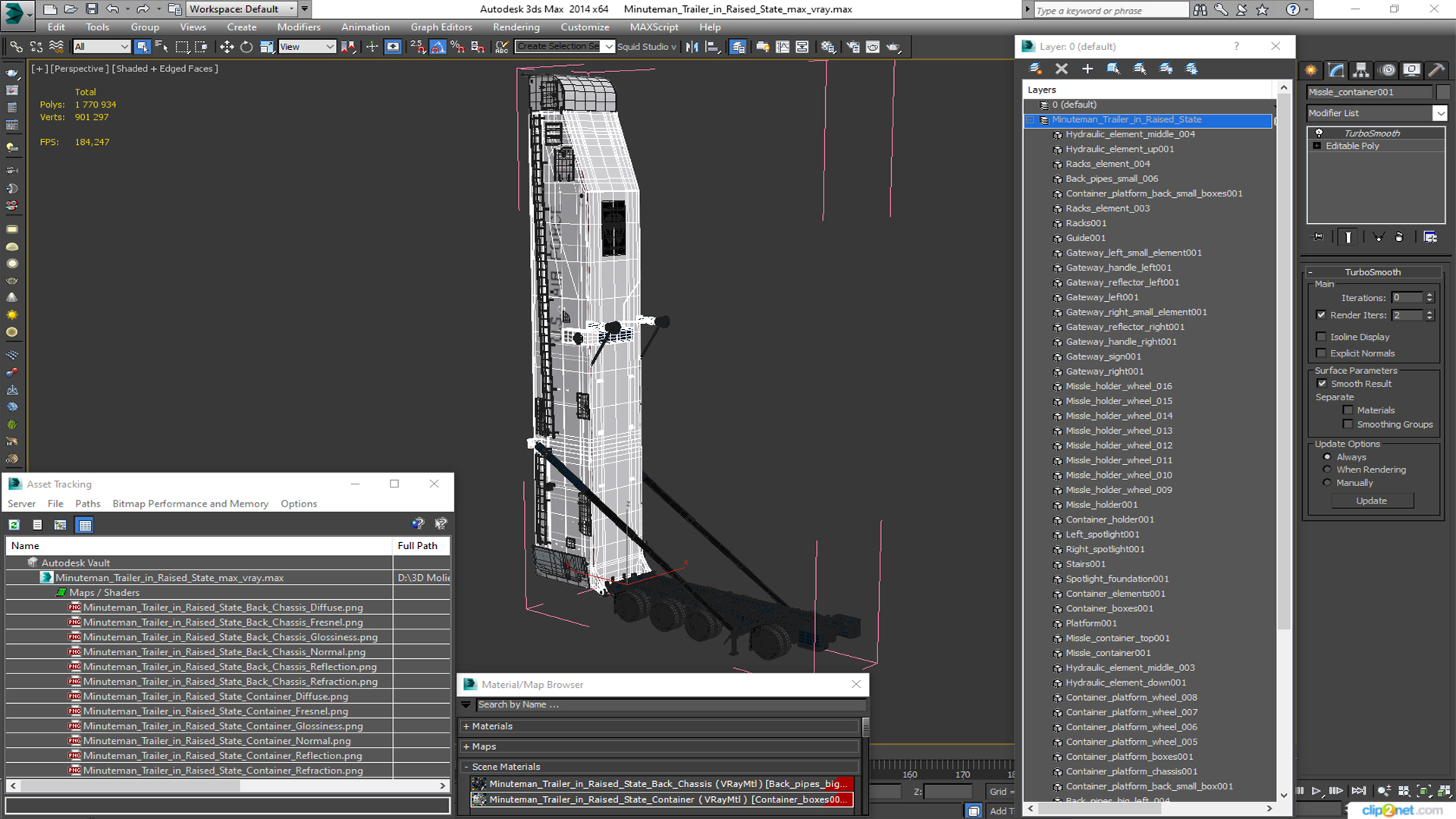Open the Utilities hammer tab
Screen dimensions: 1456x819
1436,70
